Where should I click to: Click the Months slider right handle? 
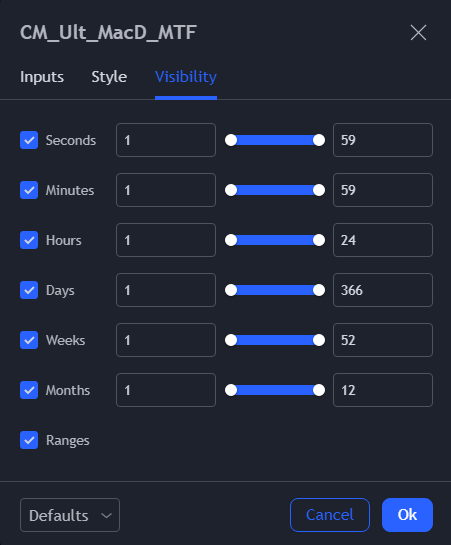tap(319, 390)
